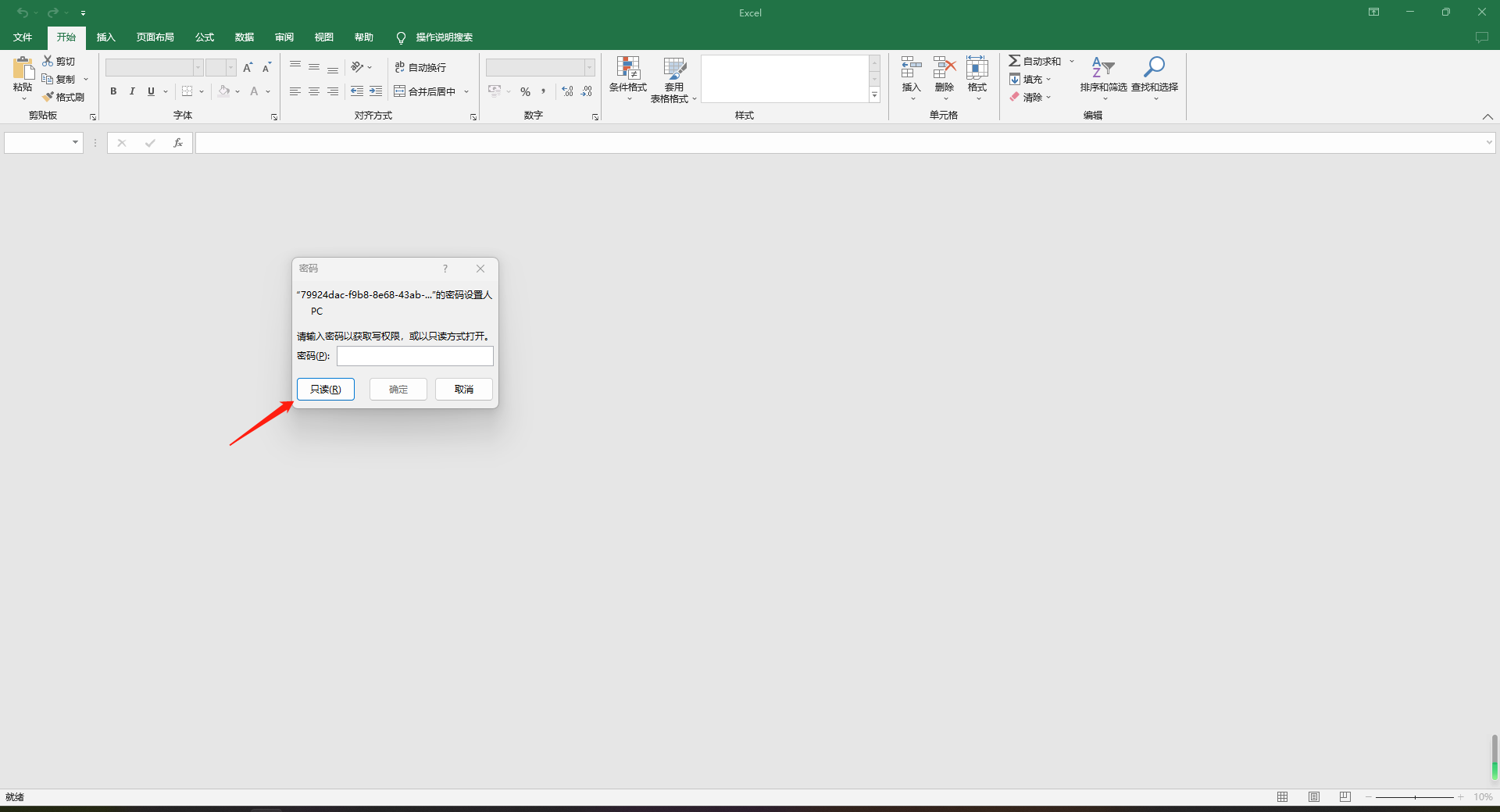Click the Insert Function fx icon
The height and width of the screenshot is (812, 1500).
tap(178, 143)
